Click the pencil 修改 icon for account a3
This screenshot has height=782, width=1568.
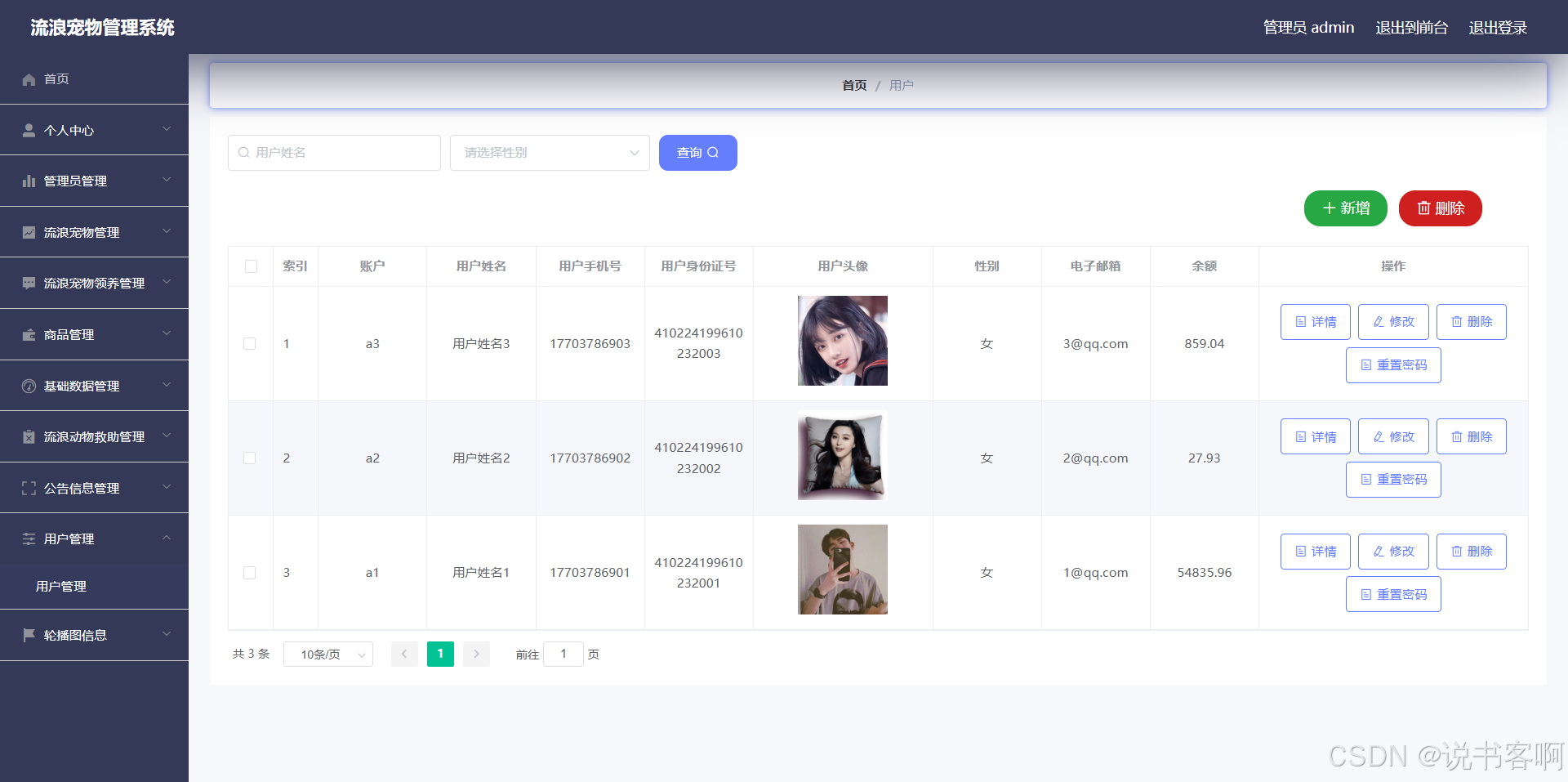tap(1379, 322)
